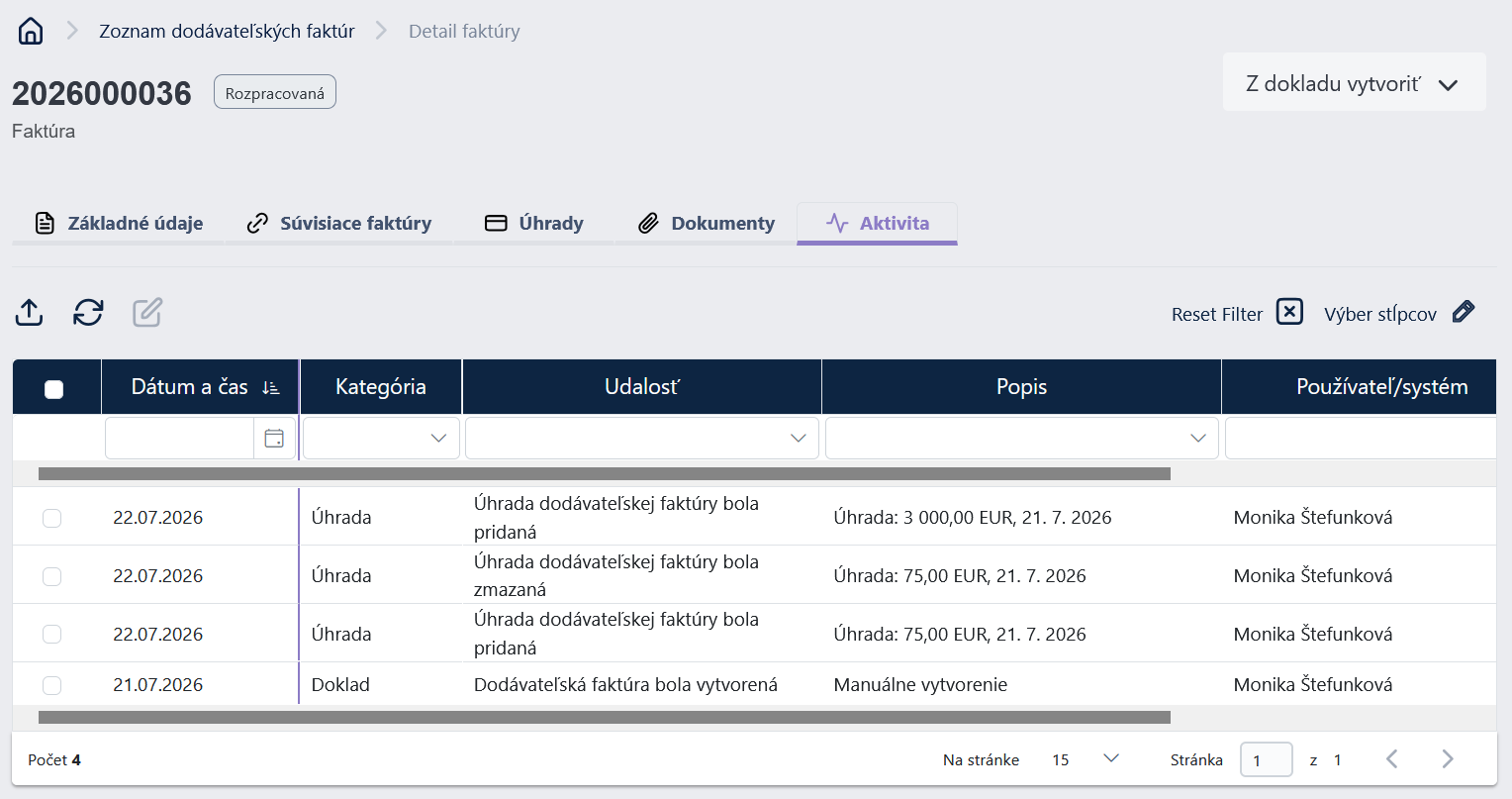Click Udalosť column header
The height and width of the screenshot is (799, 1512).
pos(642,387)
